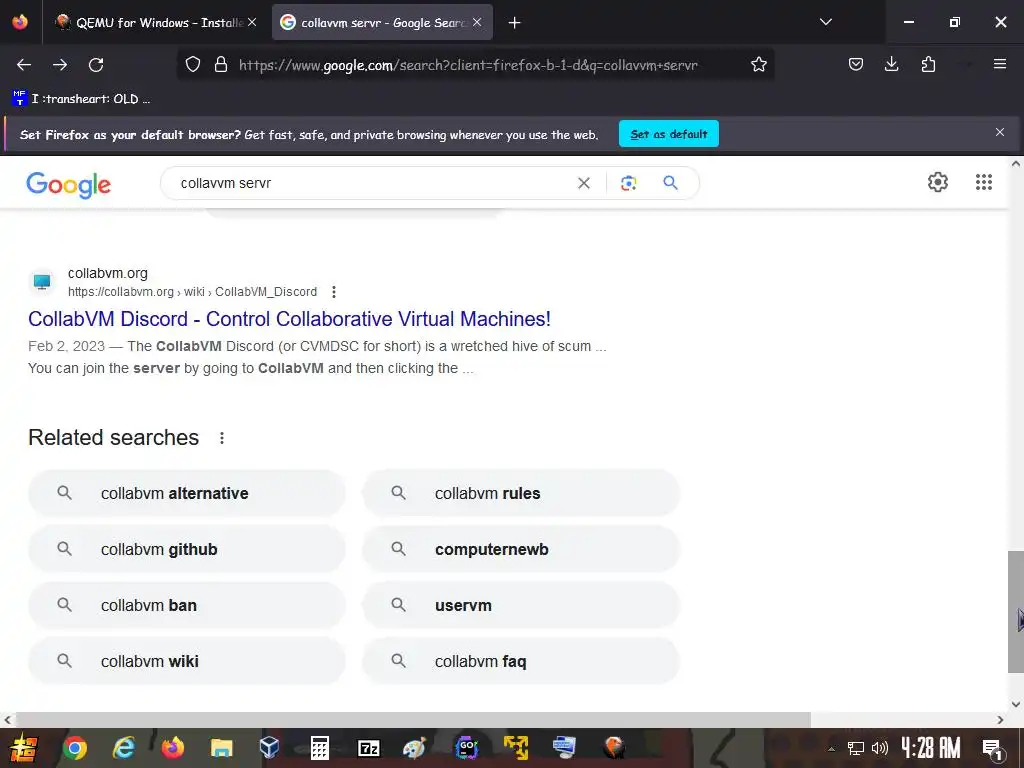Search for collabvm ban
Image resolution: width=1024 pixels, height=768 pixels.
[187, 605]
